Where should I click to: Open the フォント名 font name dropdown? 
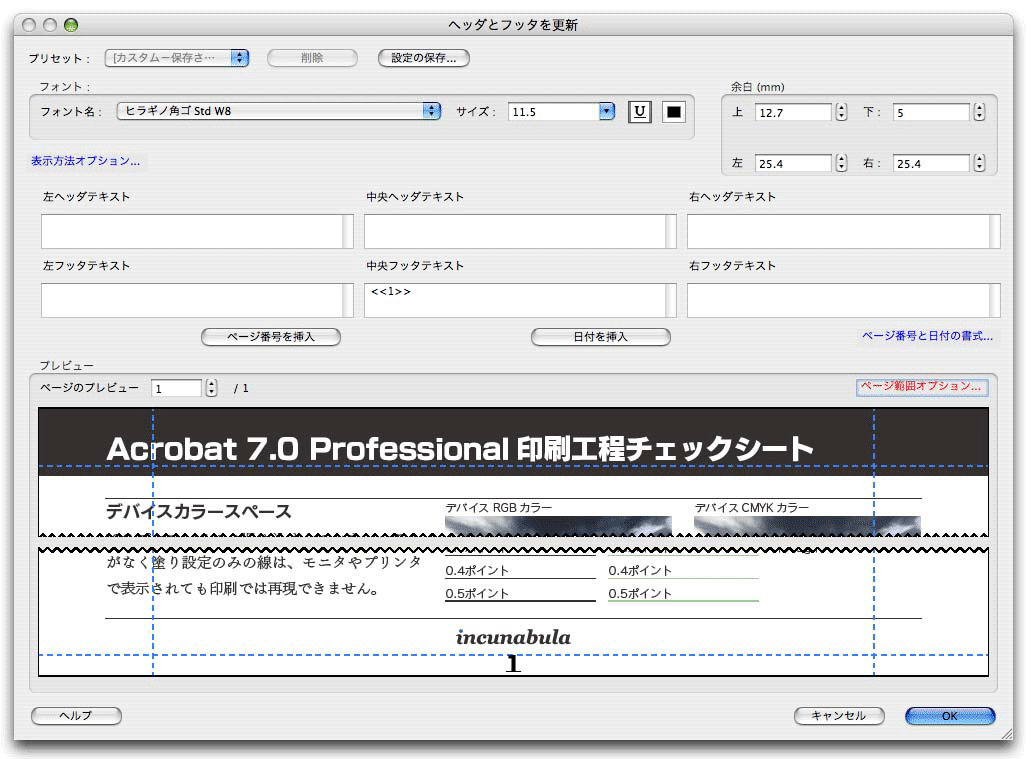(279, 111)
